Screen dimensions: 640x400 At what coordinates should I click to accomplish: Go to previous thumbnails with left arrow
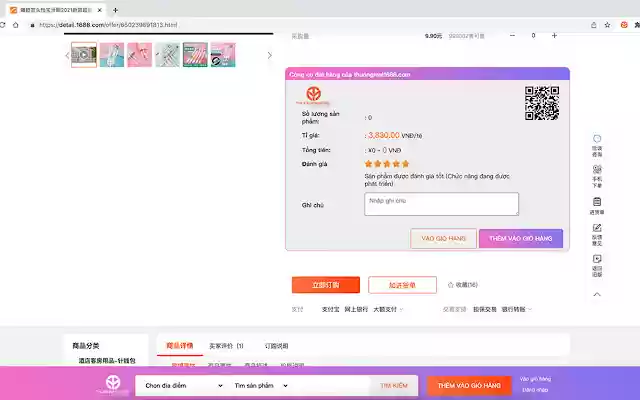pyautogui.click(x=67, y=55)
